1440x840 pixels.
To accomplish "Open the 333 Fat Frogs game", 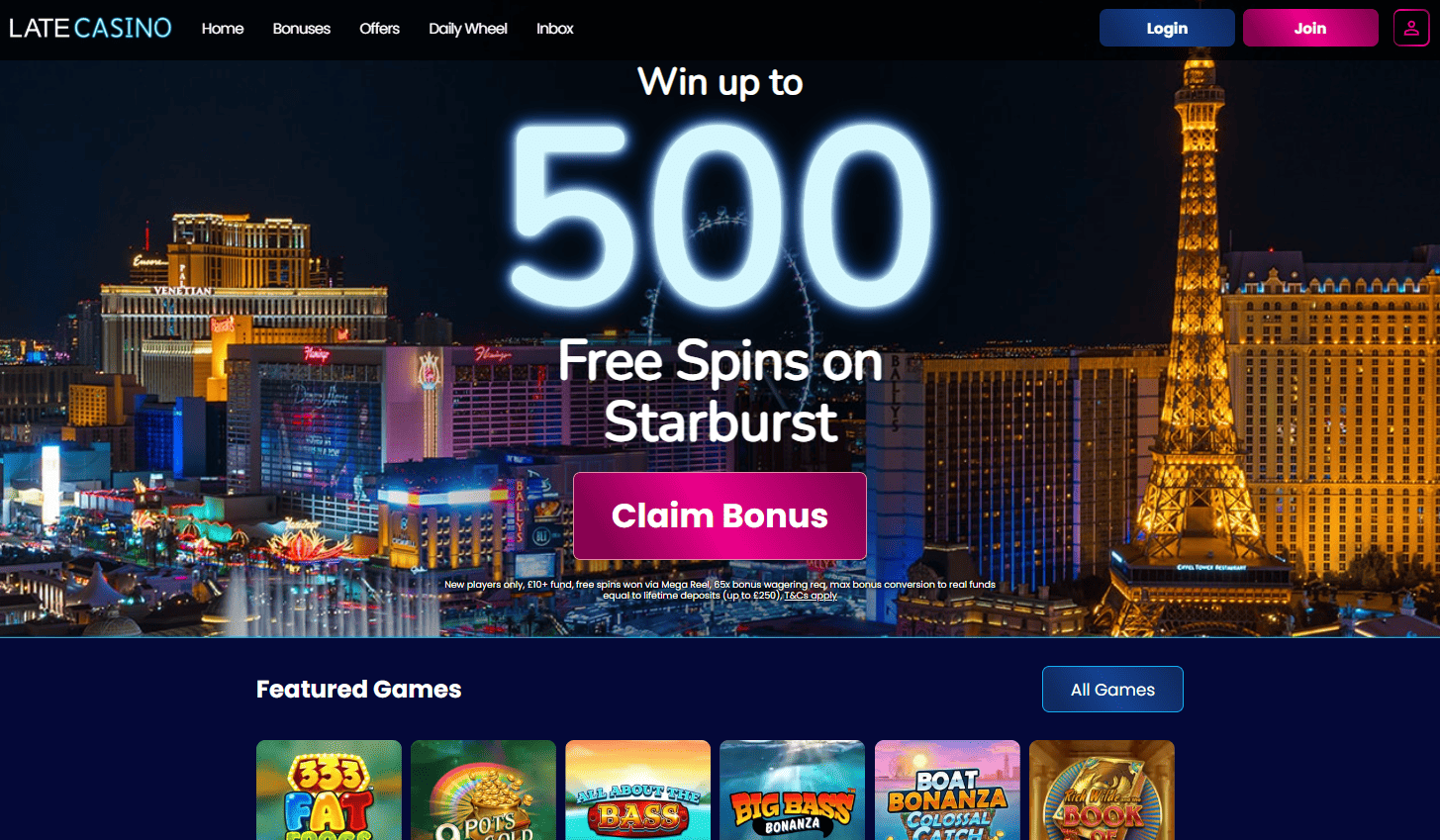I will (329, 790).
